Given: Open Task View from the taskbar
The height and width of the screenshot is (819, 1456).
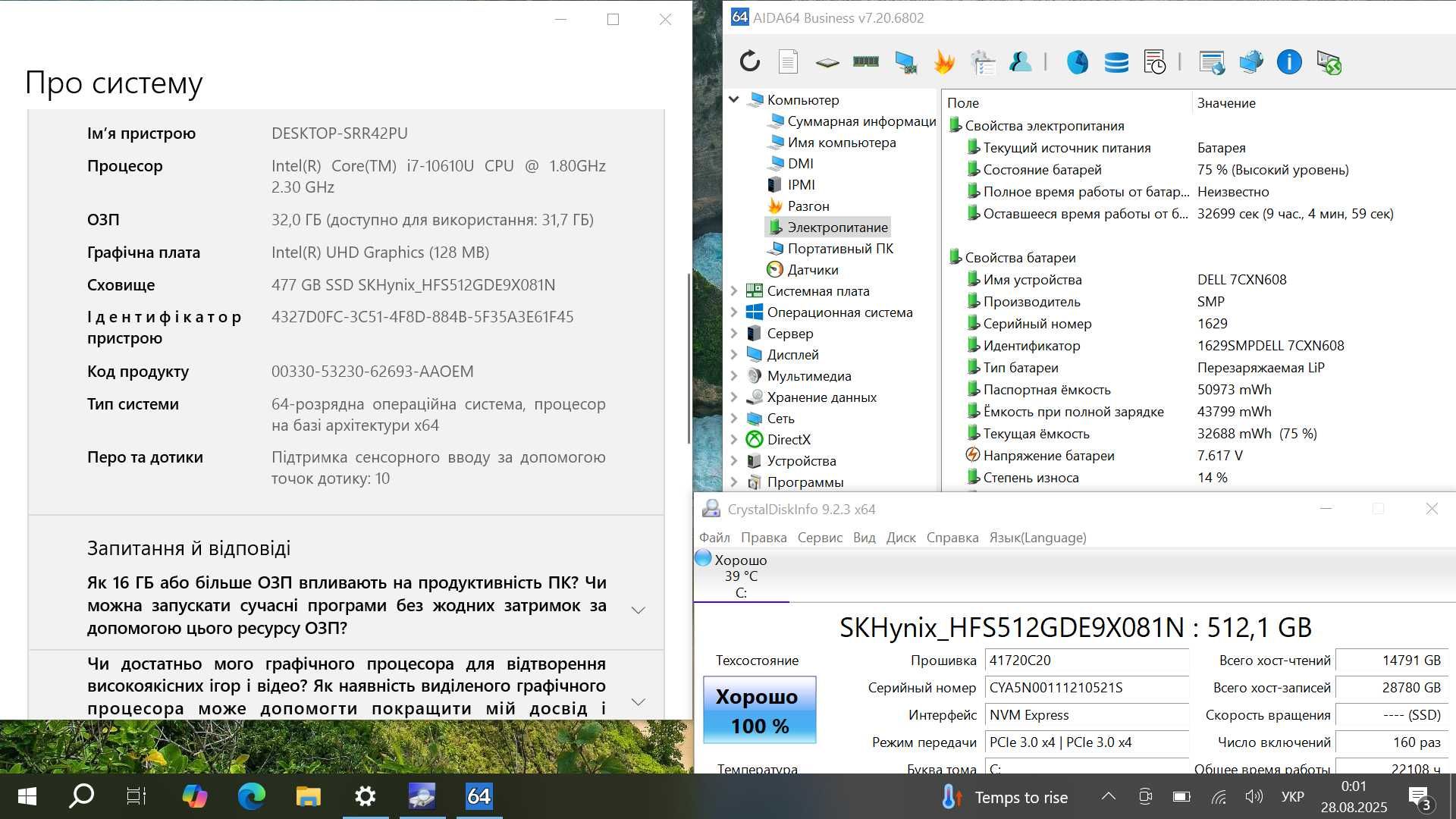Looking at the screenshot, I should 136,796.
